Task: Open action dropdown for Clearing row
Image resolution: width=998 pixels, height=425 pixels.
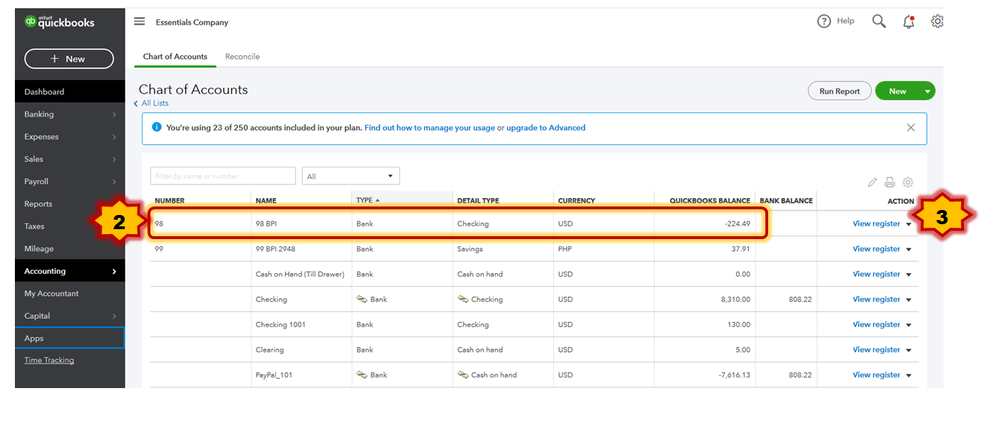Action: tap(909, 350)
